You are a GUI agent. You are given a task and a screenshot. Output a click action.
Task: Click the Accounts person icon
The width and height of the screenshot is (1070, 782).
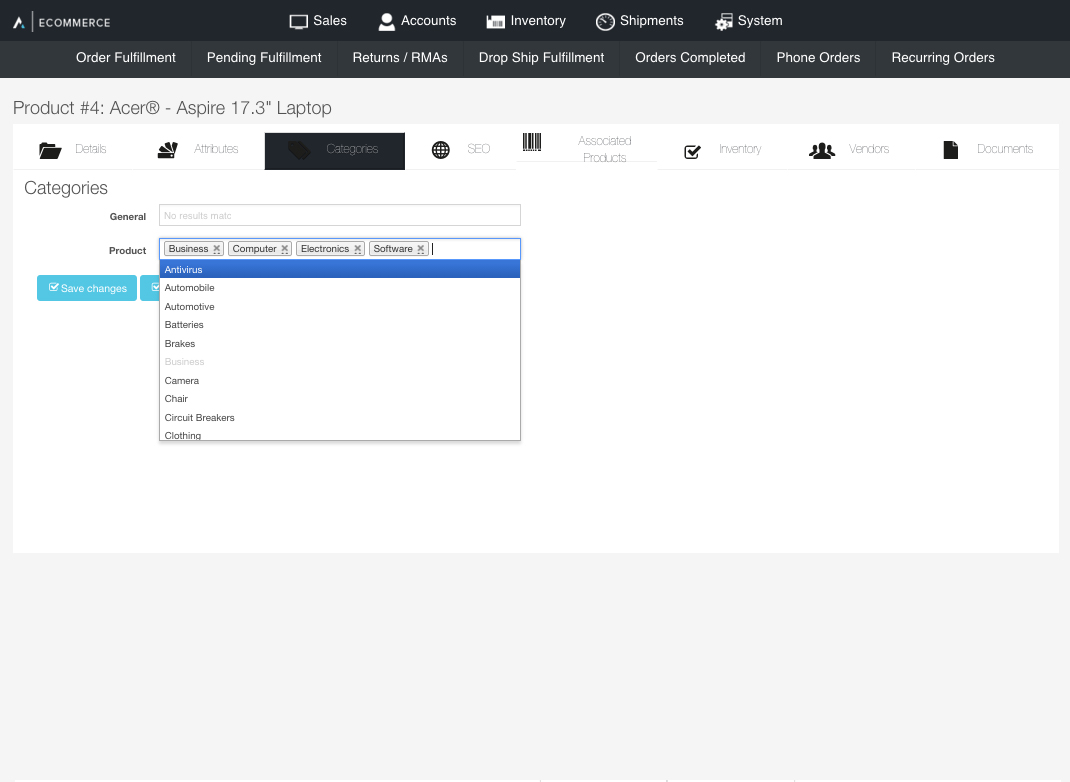[386, 22]
